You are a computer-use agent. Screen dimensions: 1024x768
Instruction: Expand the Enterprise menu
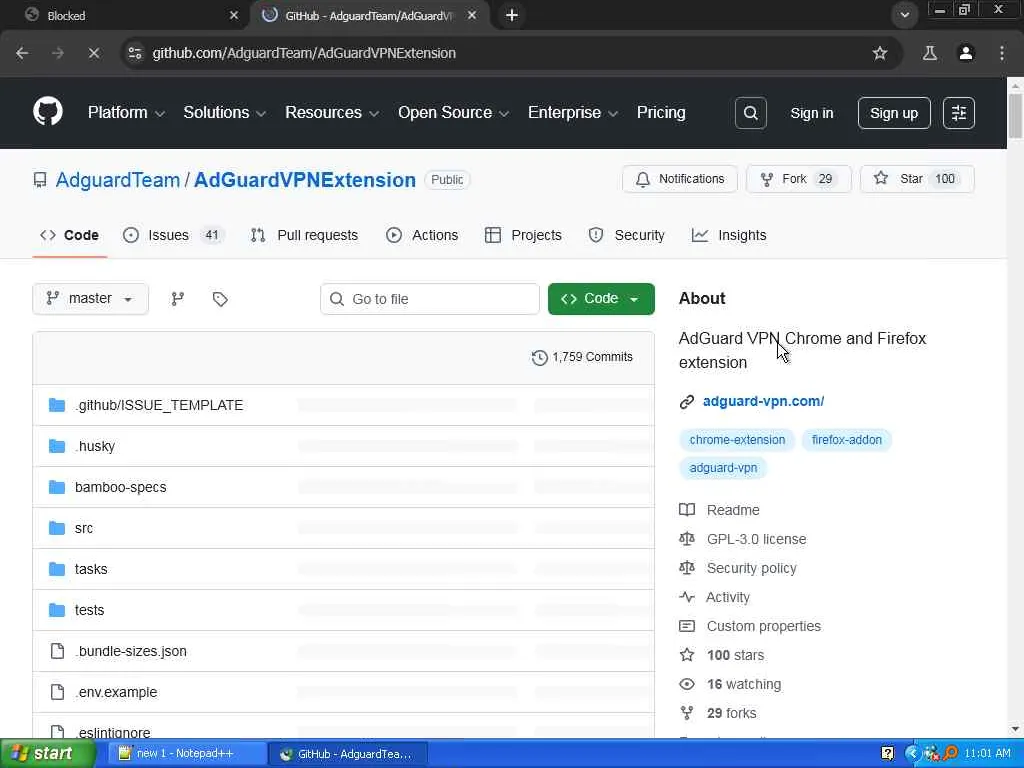tap(573, 112)
